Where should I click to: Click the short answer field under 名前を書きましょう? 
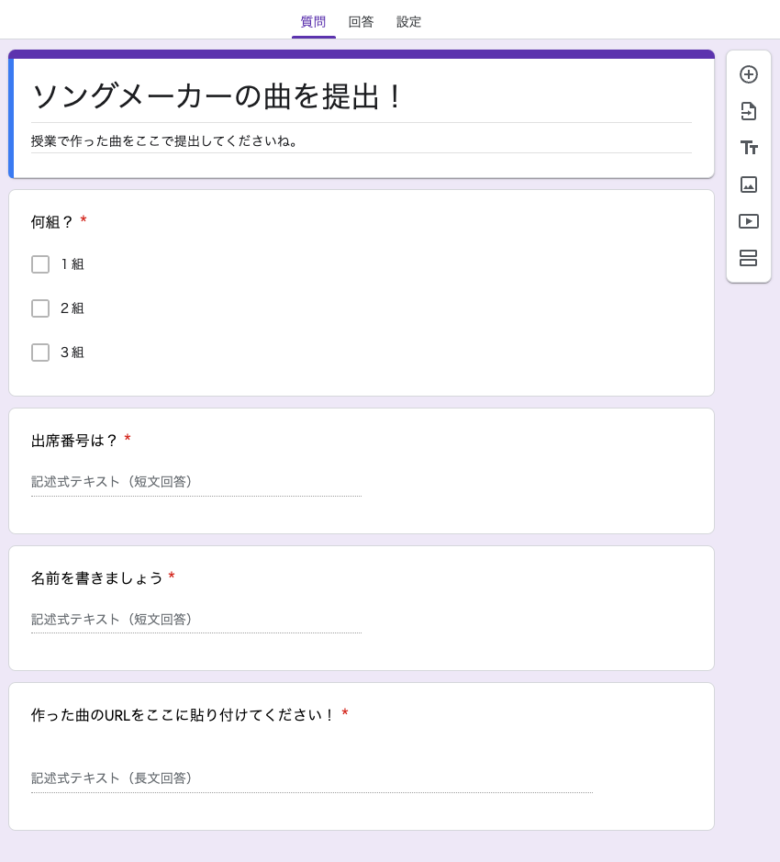point(196,620)
